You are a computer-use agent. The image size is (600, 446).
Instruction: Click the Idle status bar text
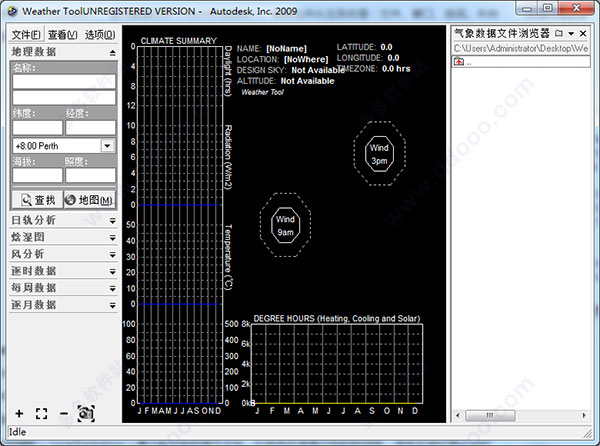[x=18, y=432]
